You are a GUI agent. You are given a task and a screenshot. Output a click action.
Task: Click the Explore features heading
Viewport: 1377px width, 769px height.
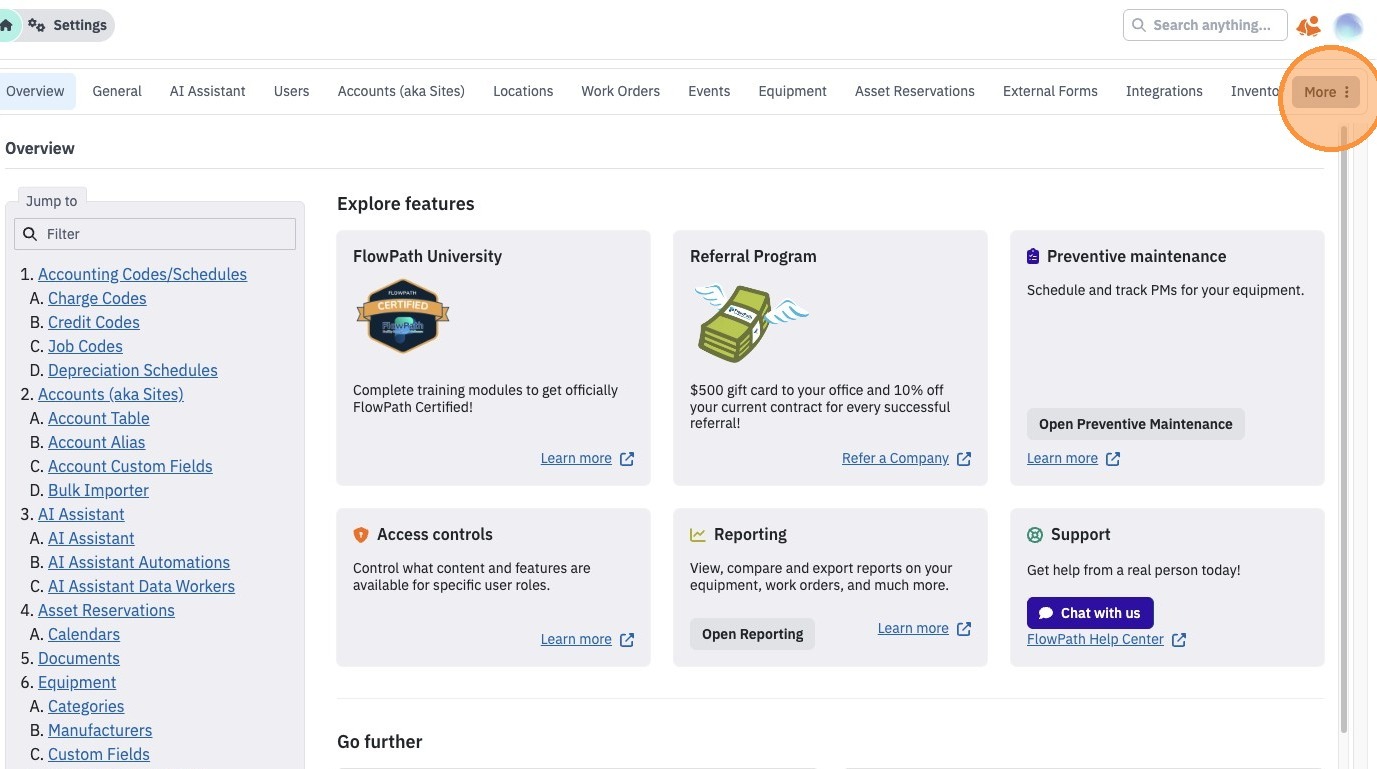pos(406,204)
